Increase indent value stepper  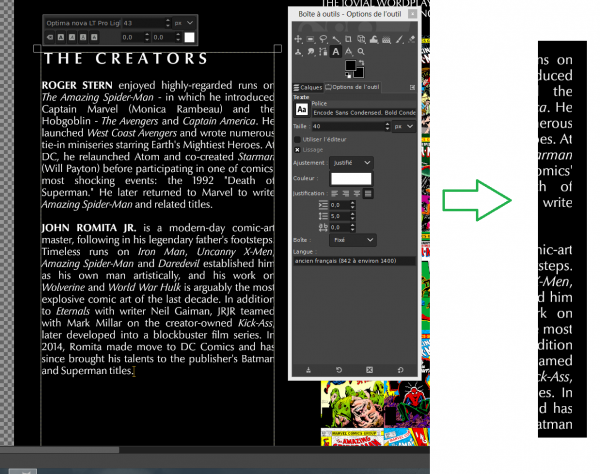(352, 203)
